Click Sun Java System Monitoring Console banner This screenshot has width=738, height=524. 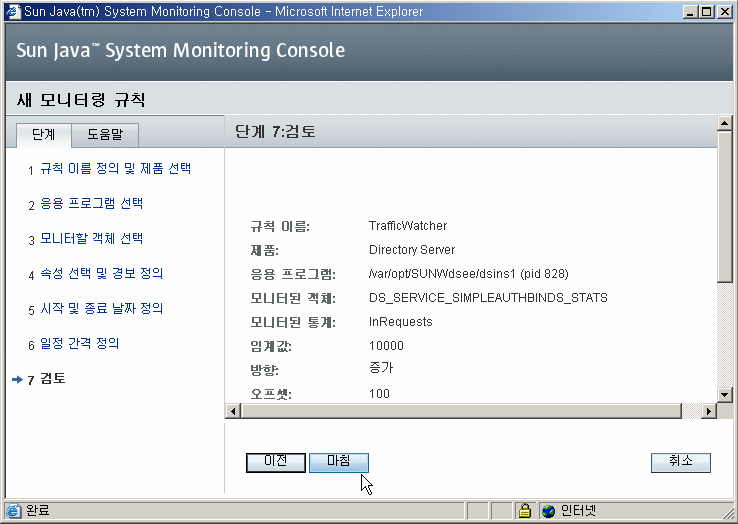click(x=181, y=50)
